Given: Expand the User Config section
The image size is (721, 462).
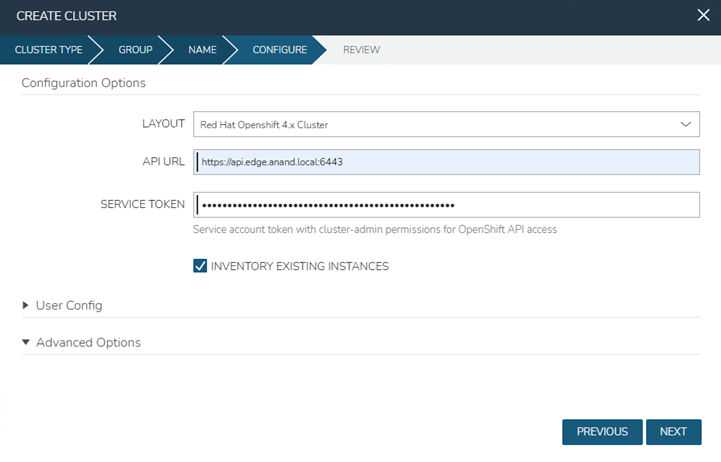Looking at the screenshot, I should [69, 305].
